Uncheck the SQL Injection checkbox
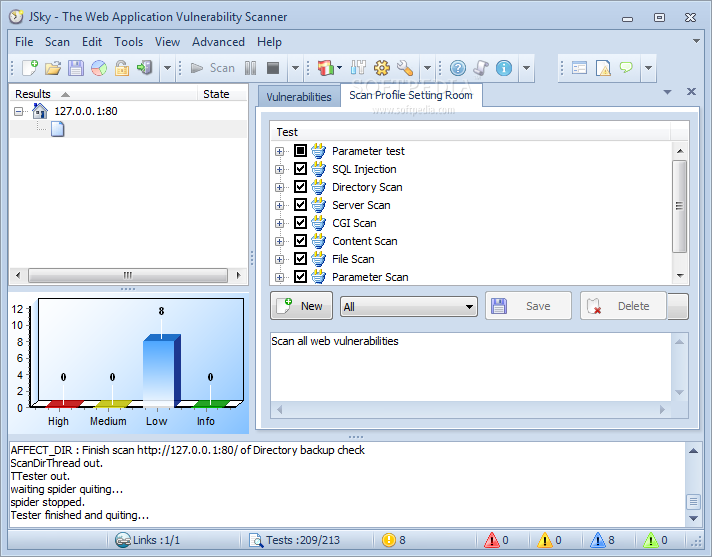 click(300, 169)
